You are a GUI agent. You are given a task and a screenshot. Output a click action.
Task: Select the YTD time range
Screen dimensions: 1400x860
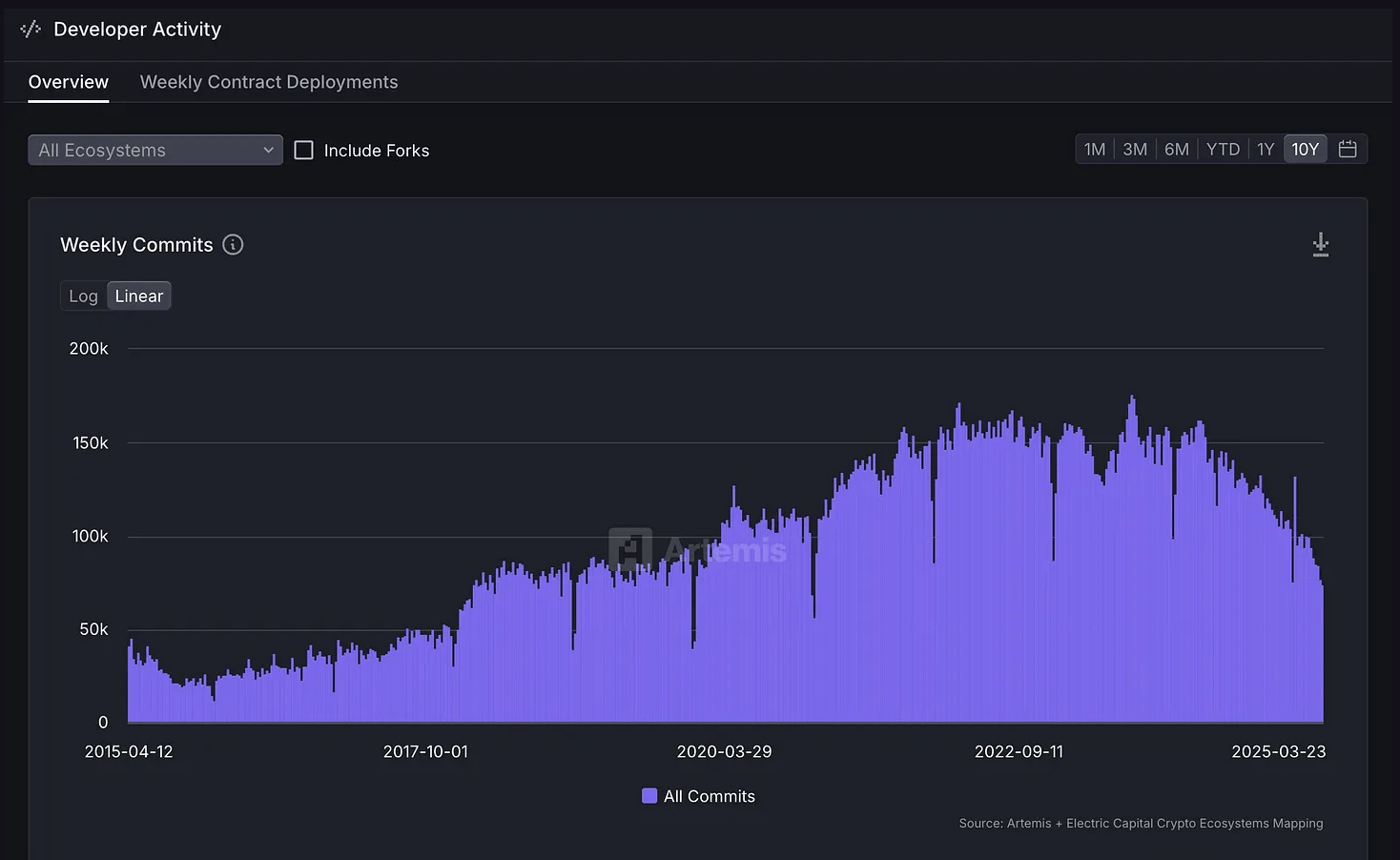1223,150
